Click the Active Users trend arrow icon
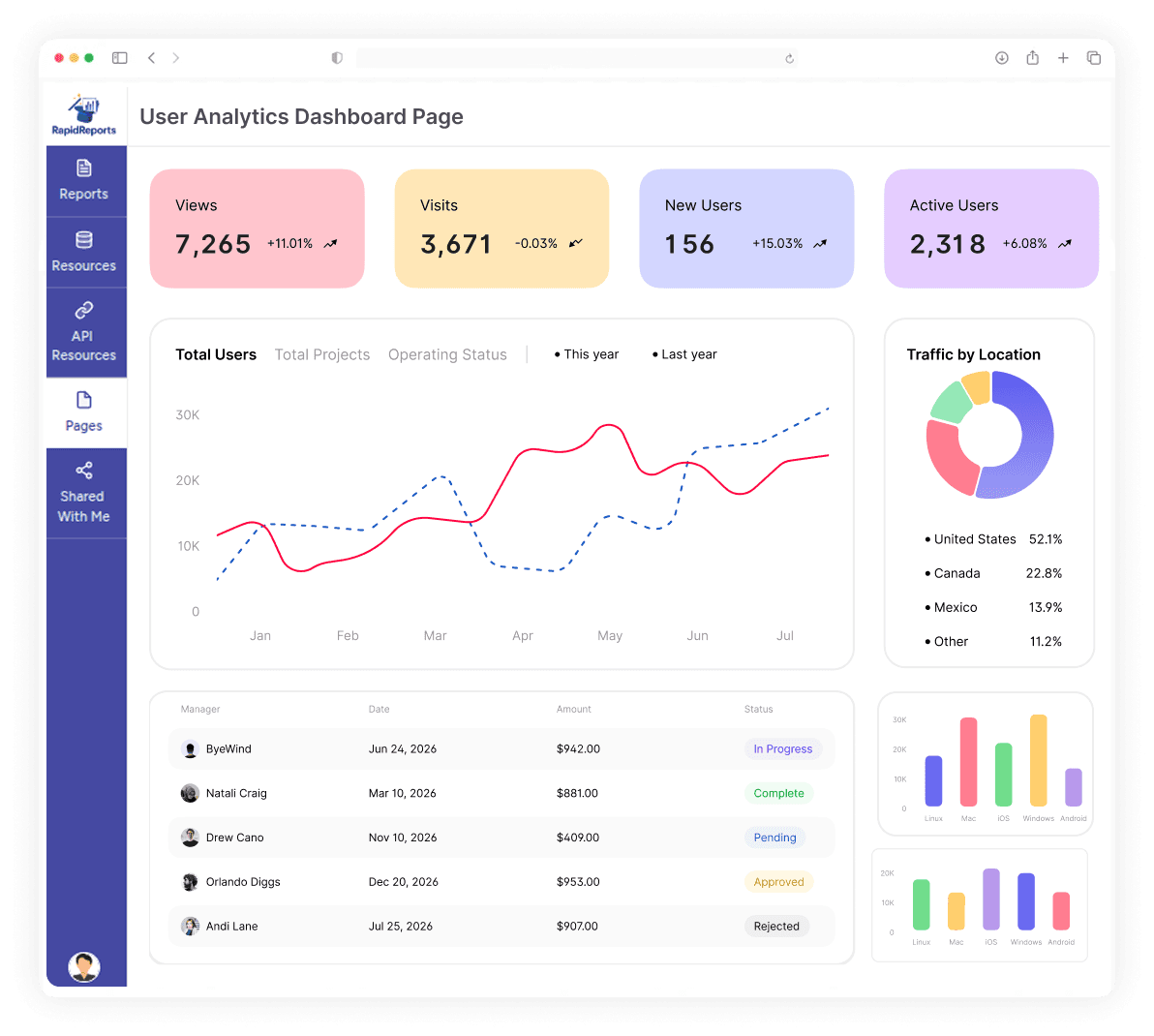This screenshot has width=1154, height=1036. [1065, 244]
